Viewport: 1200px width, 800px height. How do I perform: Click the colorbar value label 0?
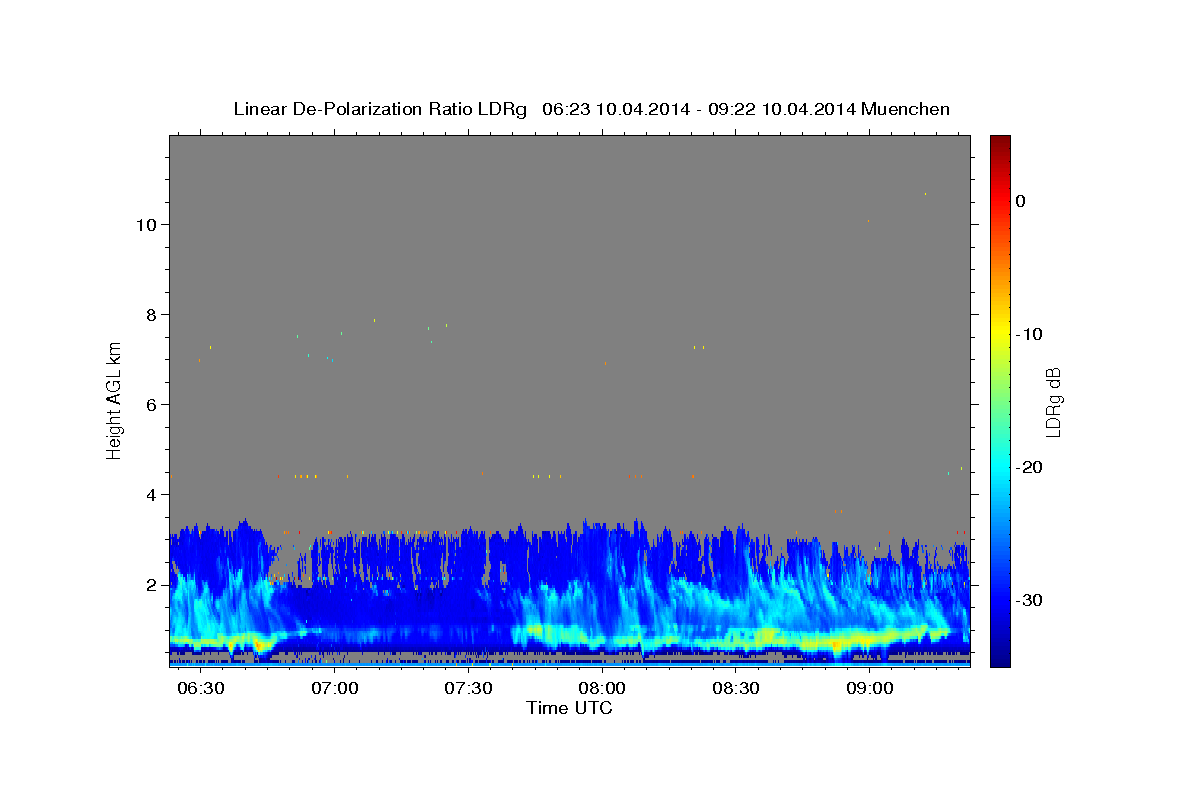coord(1020,201)
